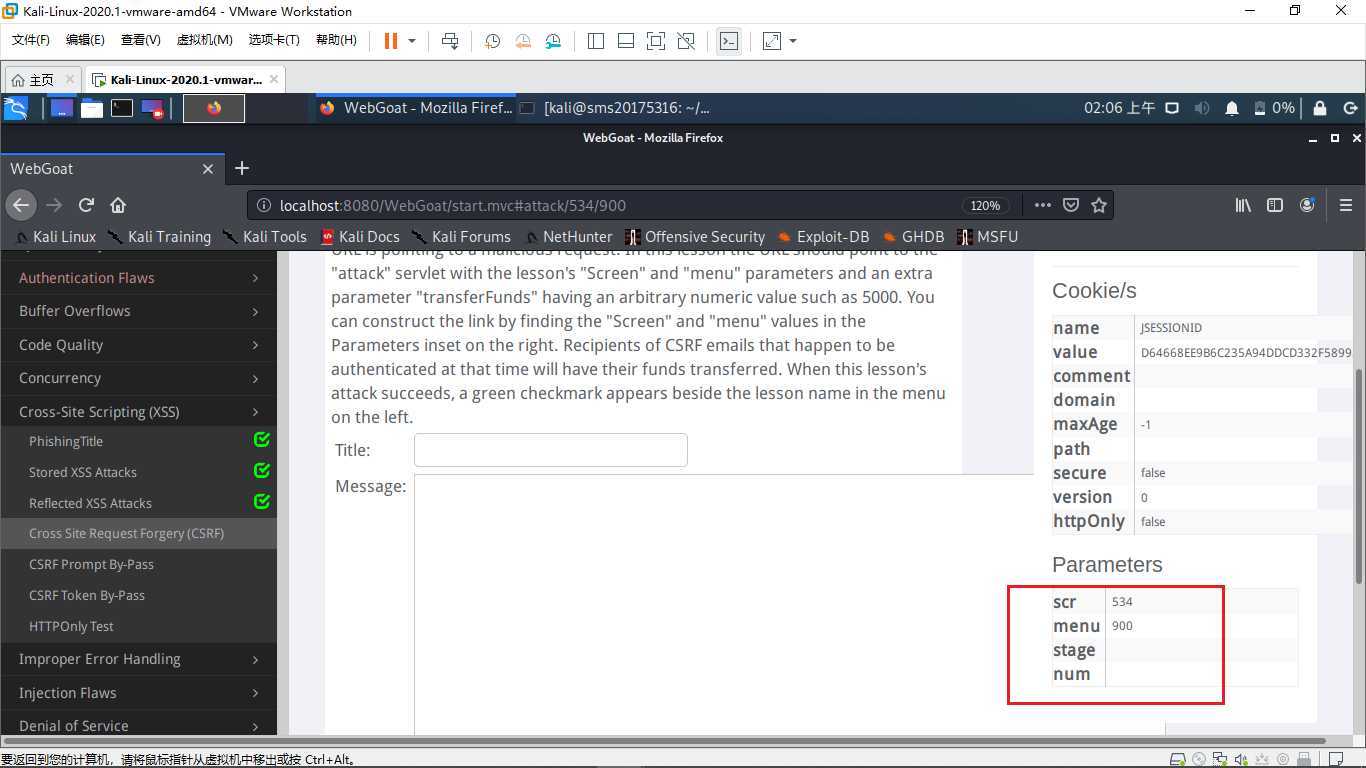The width and height of the screenshot is (1366, 768).
Task: Open the 文件(F) menu
Action: click(x=30, y=40)
